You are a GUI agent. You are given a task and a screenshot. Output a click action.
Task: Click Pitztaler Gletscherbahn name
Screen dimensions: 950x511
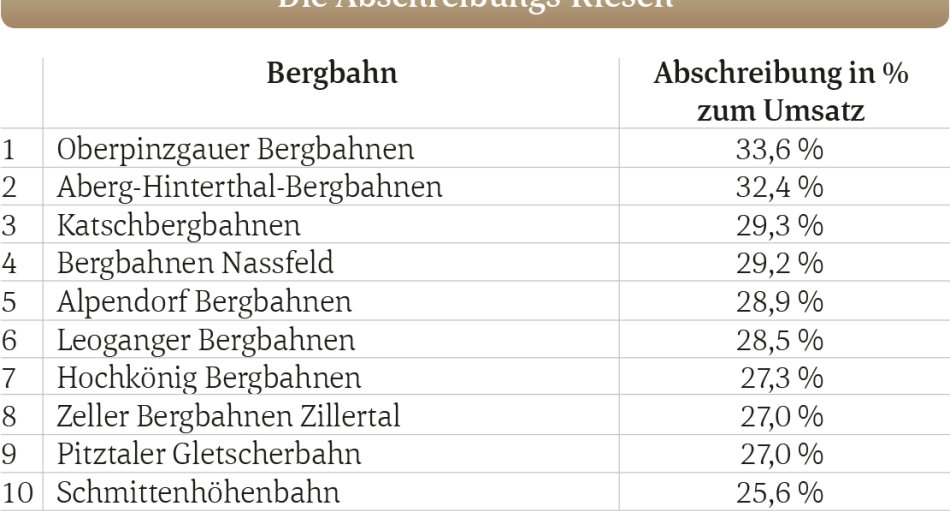tap(209, 454)
